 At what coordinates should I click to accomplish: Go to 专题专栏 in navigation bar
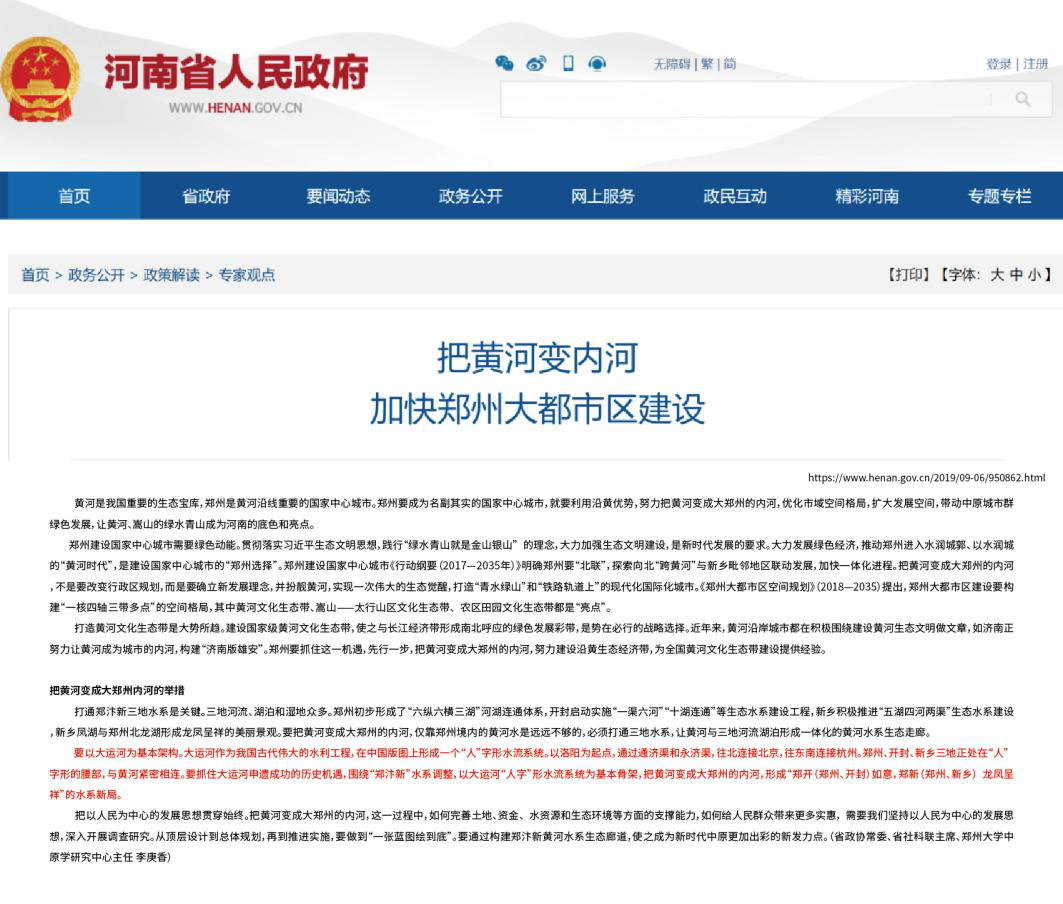click(x=998, y=196)
